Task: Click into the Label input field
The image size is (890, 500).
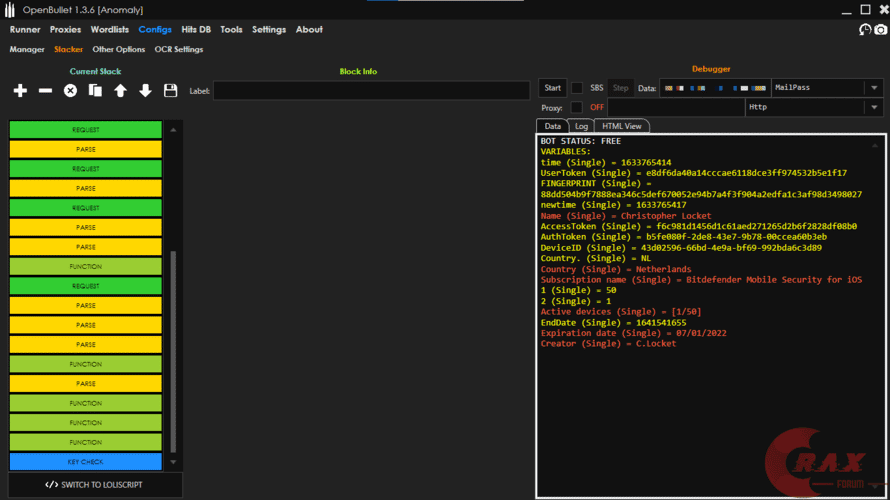Action: (x=371, y=91)
